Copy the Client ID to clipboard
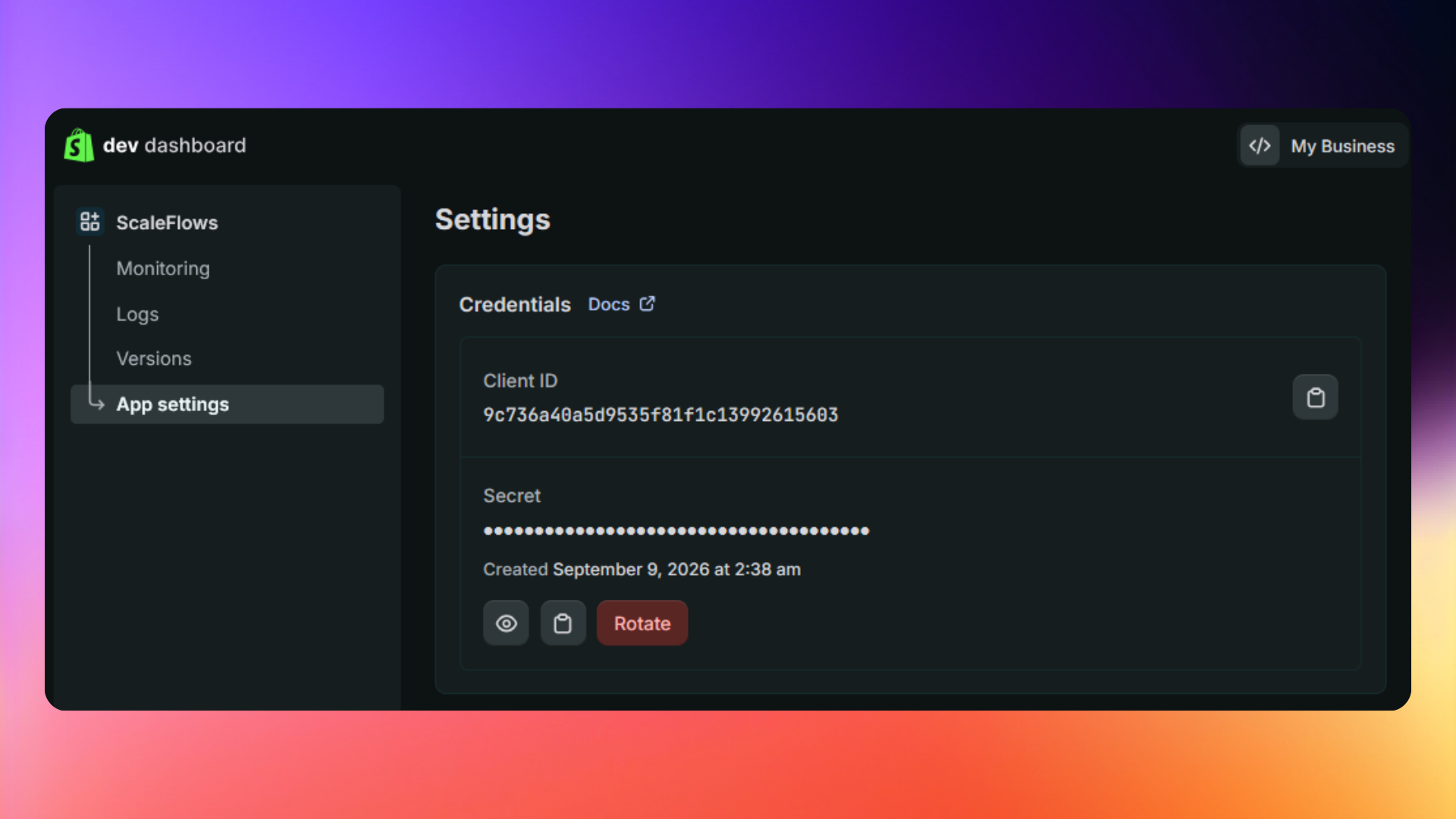The width and height of the screenshot is (1456, 819). click(x=1315, y=397)
